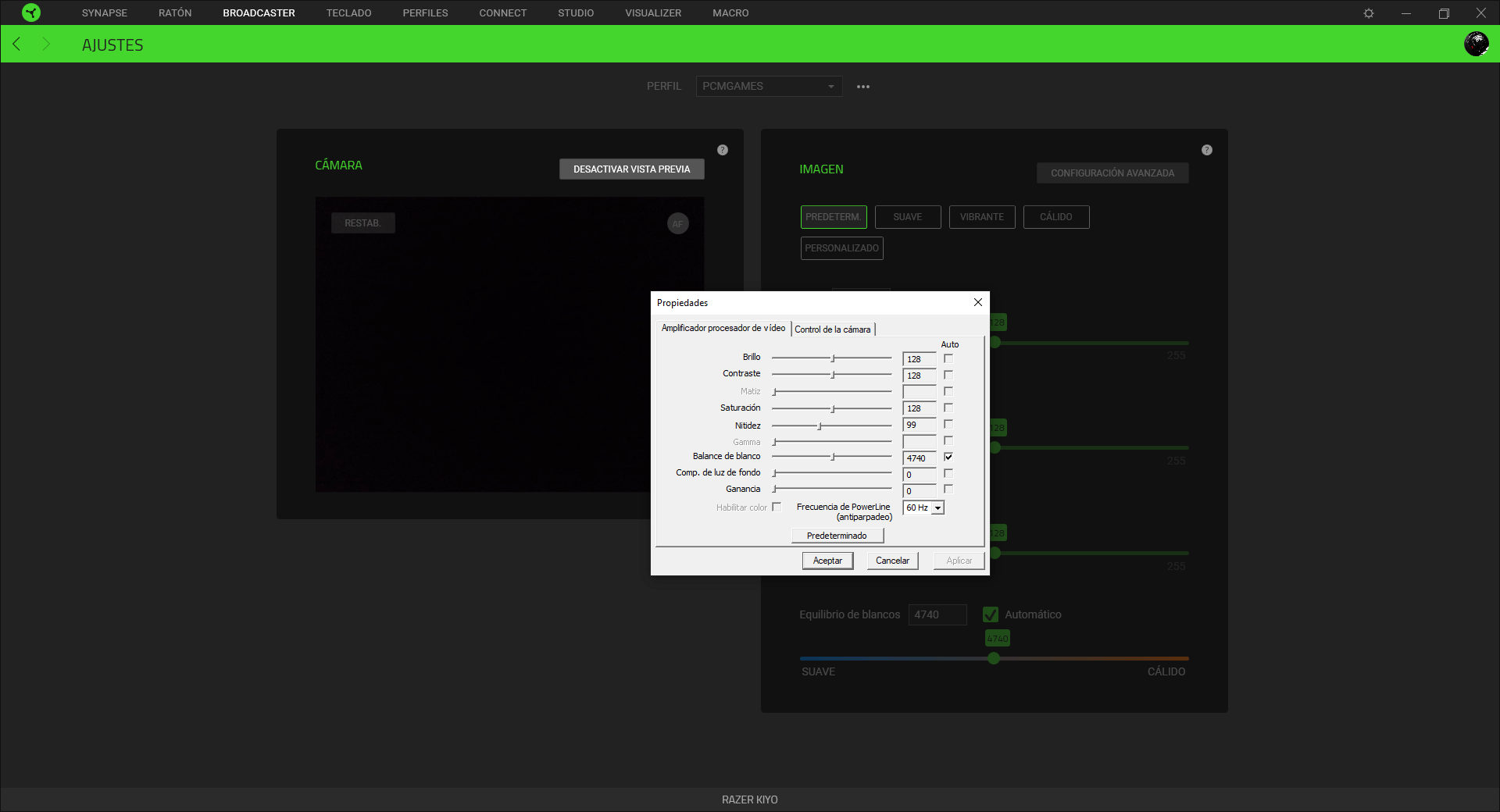Click DESACTIVAR VISTA PREVIA button
Viewport: 1500px width, 812px height.
632,169
